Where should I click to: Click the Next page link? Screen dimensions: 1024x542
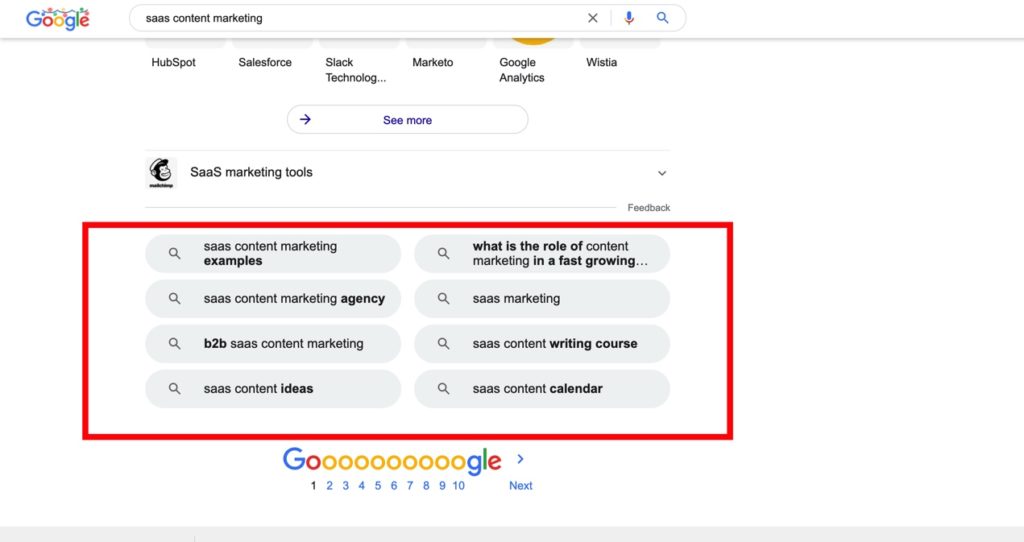(x=520, y=485)
